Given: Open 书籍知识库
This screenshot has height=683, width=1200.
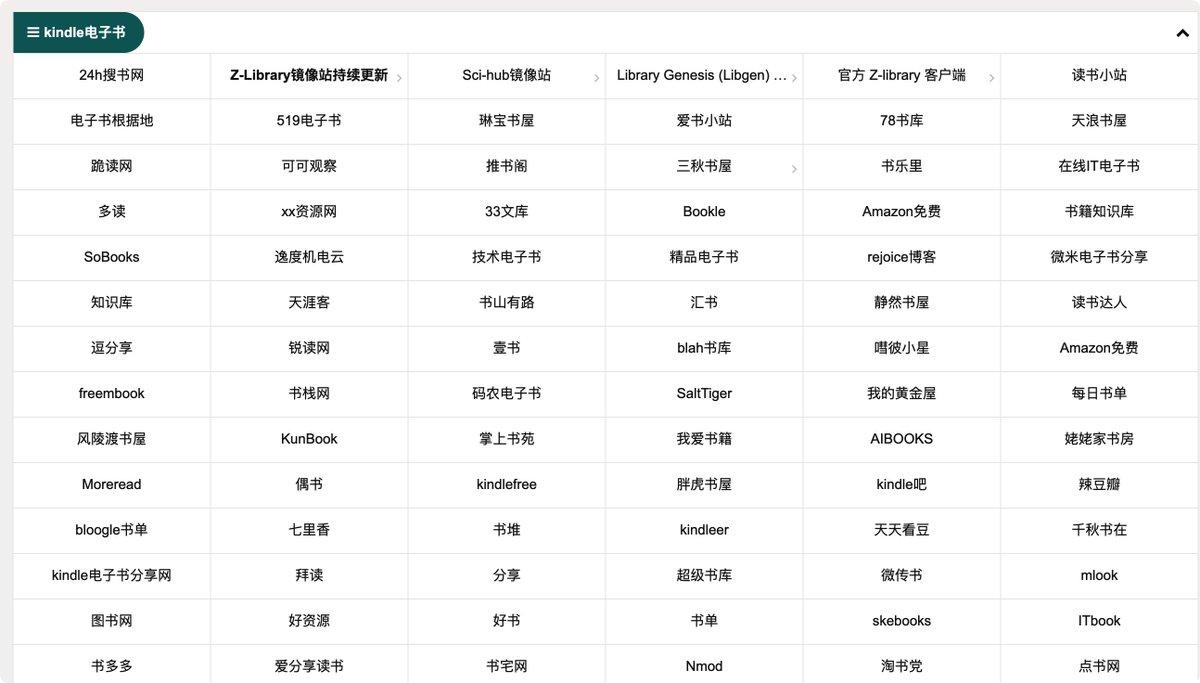Looking at the screenshot, I should [1099, 211].
